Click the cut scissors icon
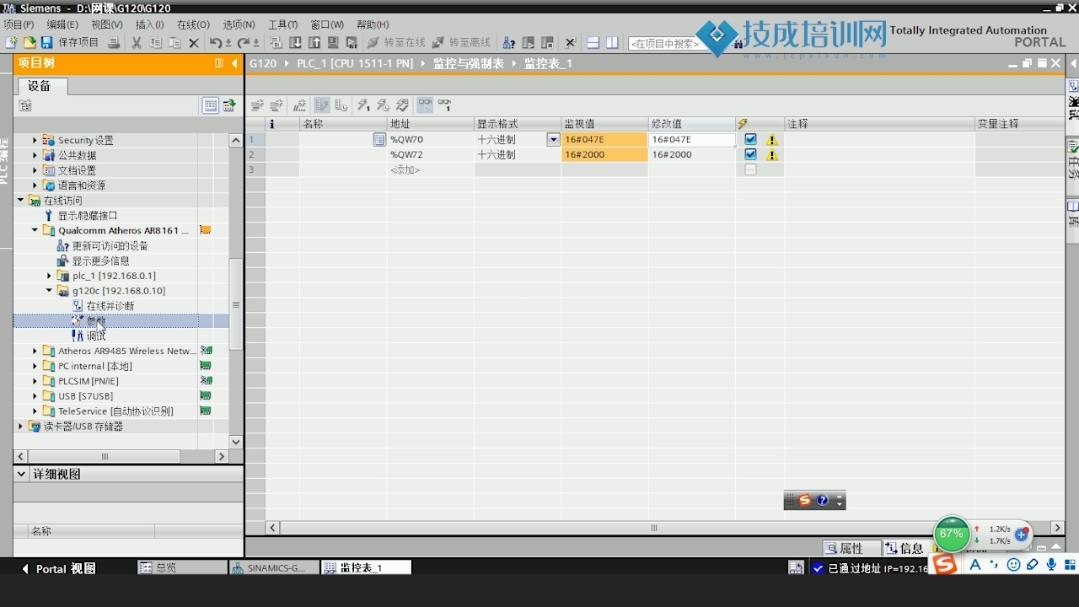Screen dimensions: 1079x607 coord(136,43)
